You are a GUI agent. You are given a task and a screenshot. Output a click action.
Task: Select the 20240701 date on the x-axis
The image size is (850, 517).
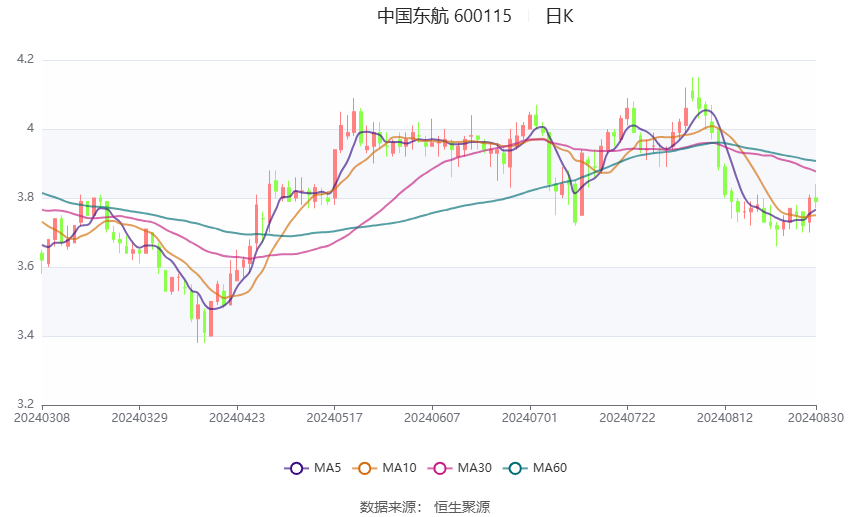pos(528,417)
